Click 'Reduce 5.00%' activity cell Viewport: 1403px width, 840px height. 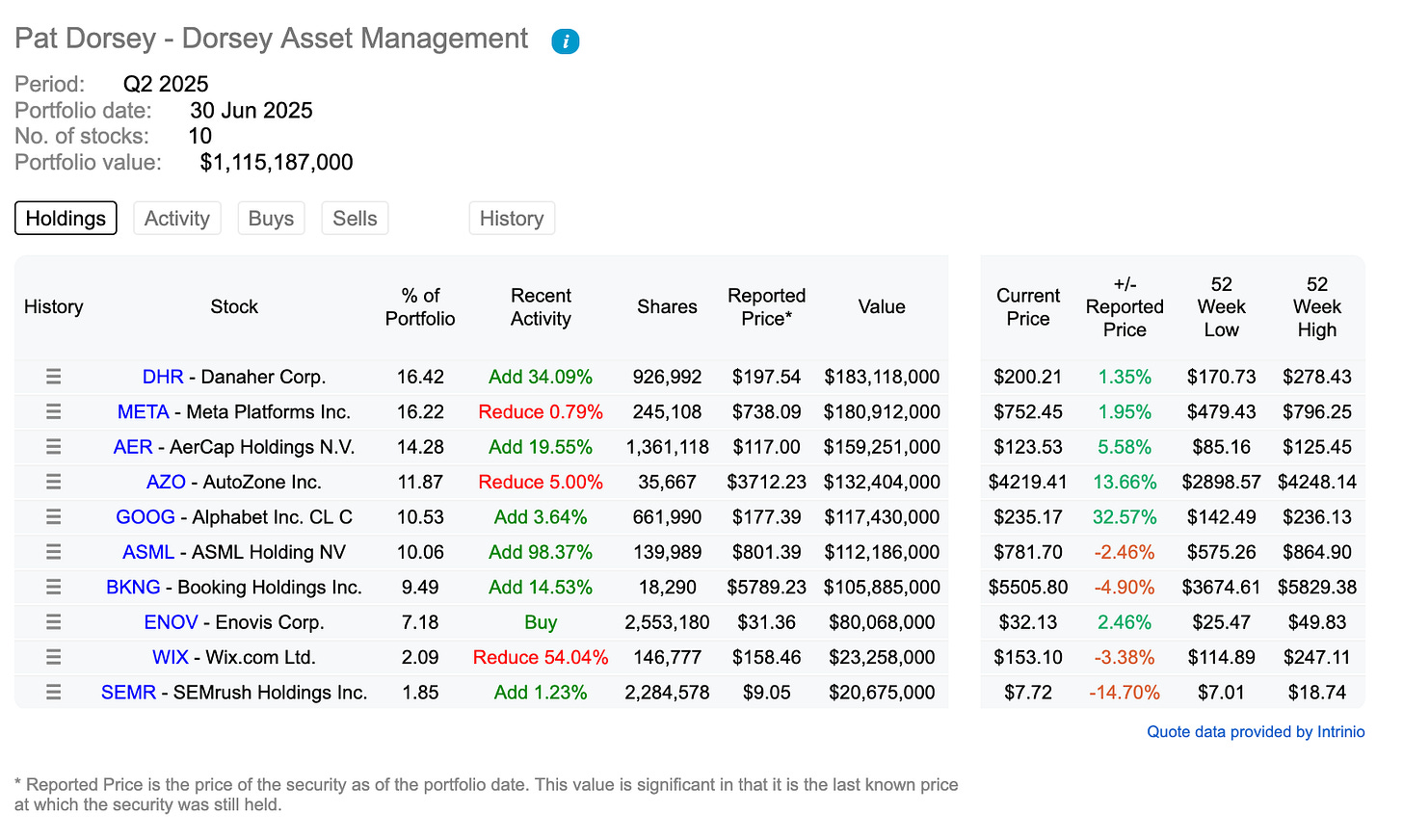point(541,482)
